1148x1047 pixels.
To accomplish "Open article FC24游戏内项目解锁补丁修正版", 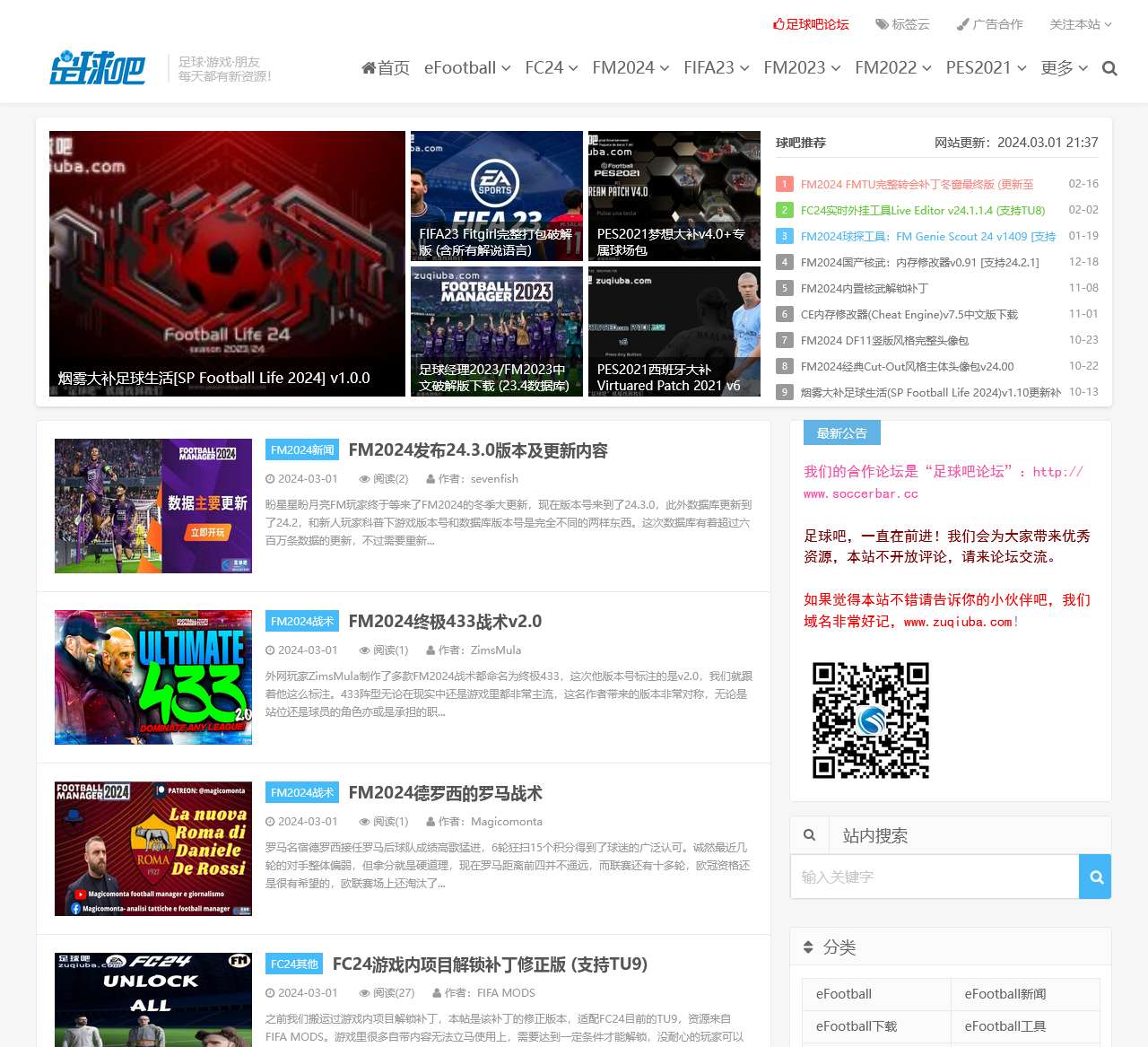I will click(x=490, y=964).
